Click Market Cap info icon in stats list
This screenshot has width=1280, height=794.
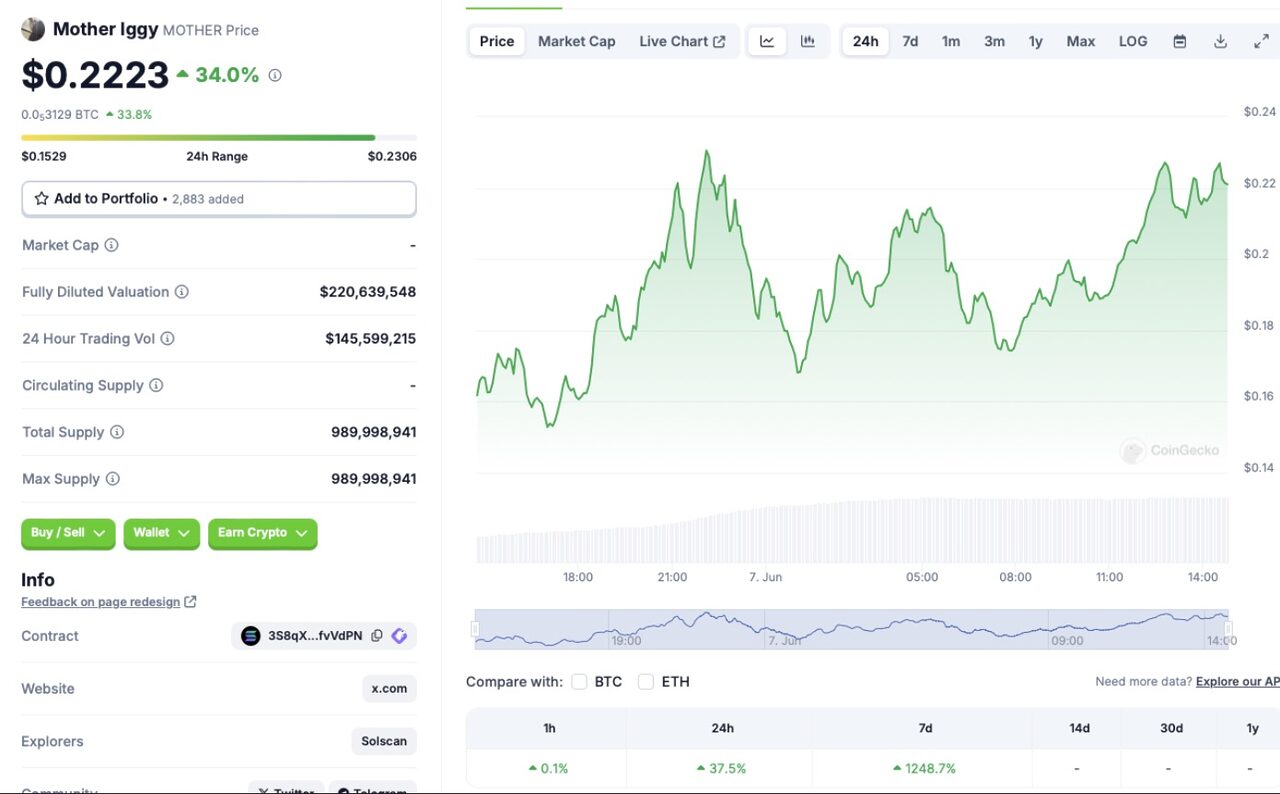pos(112,245)
